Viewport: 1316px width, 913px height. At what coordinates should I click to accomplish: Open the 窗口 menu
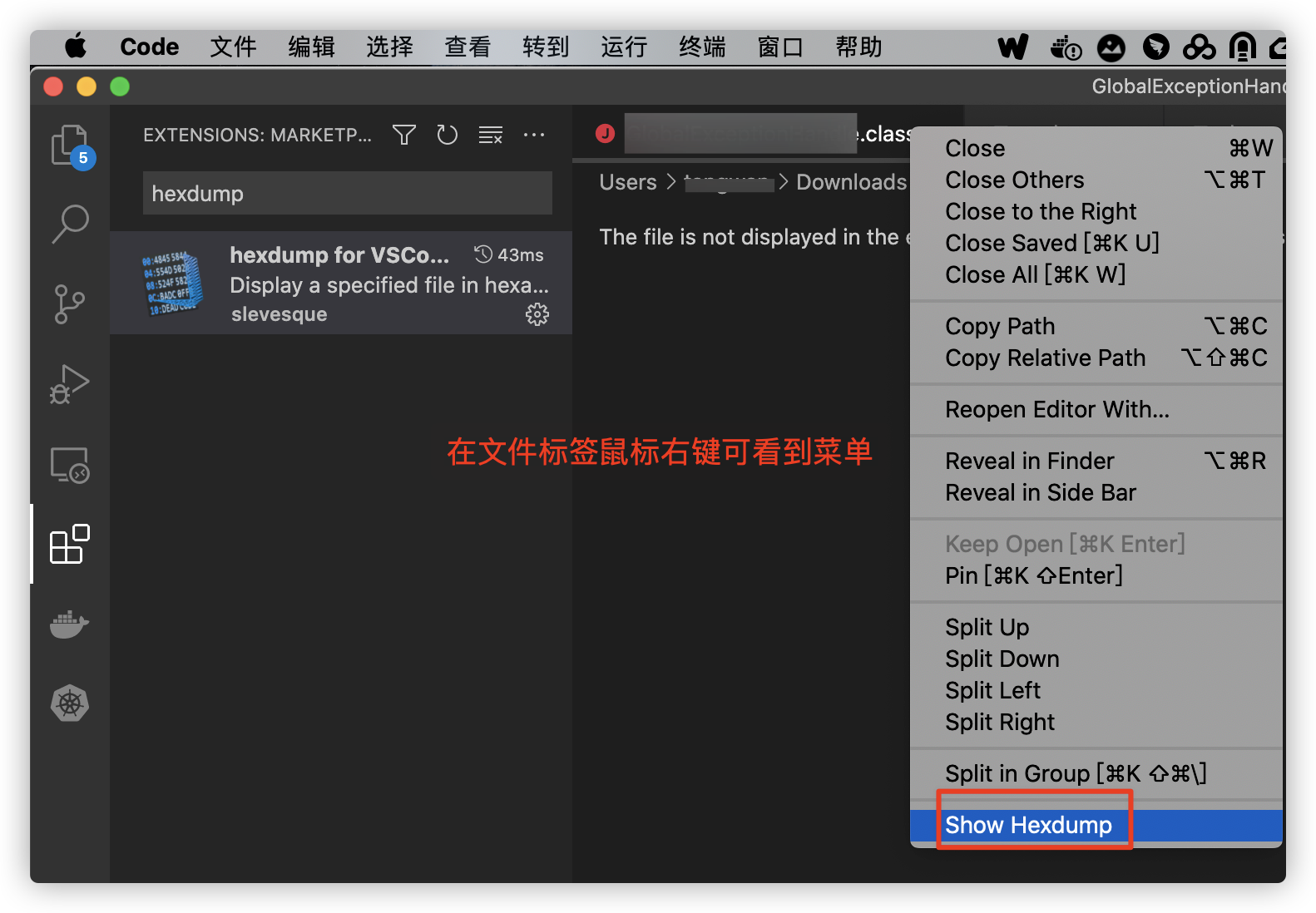pyautogui.click(x=780, y=47)
